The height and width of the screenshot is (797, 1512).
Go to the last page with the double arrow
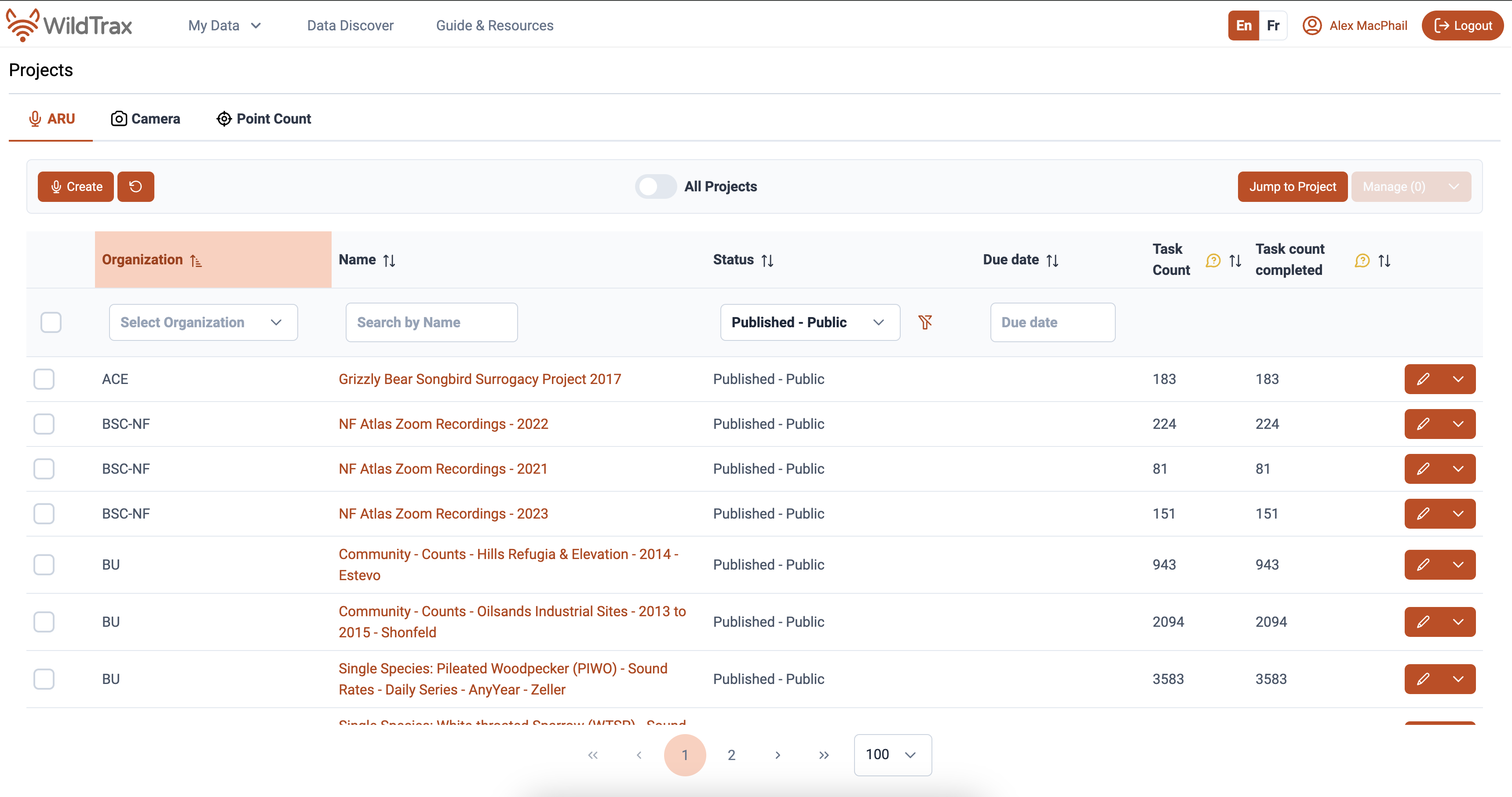tap(823, 755)
